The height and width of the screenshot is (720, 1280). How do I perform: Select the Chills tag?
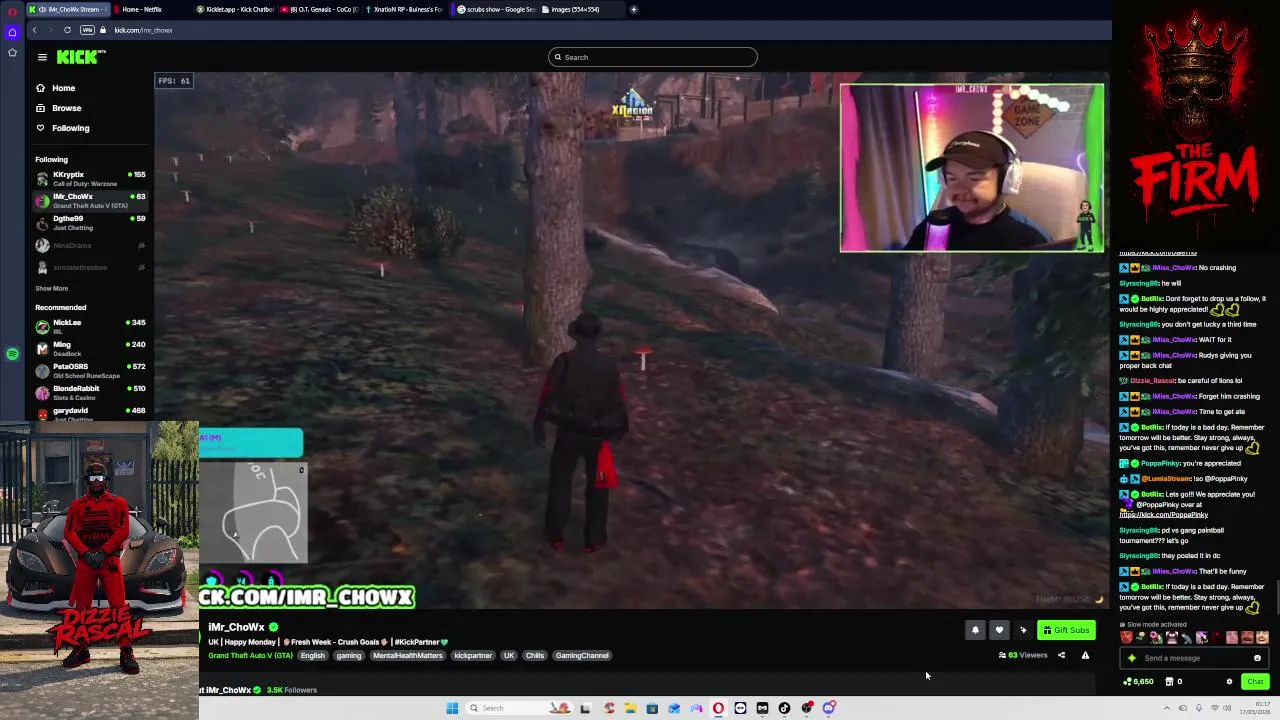[x=535, y=656]
